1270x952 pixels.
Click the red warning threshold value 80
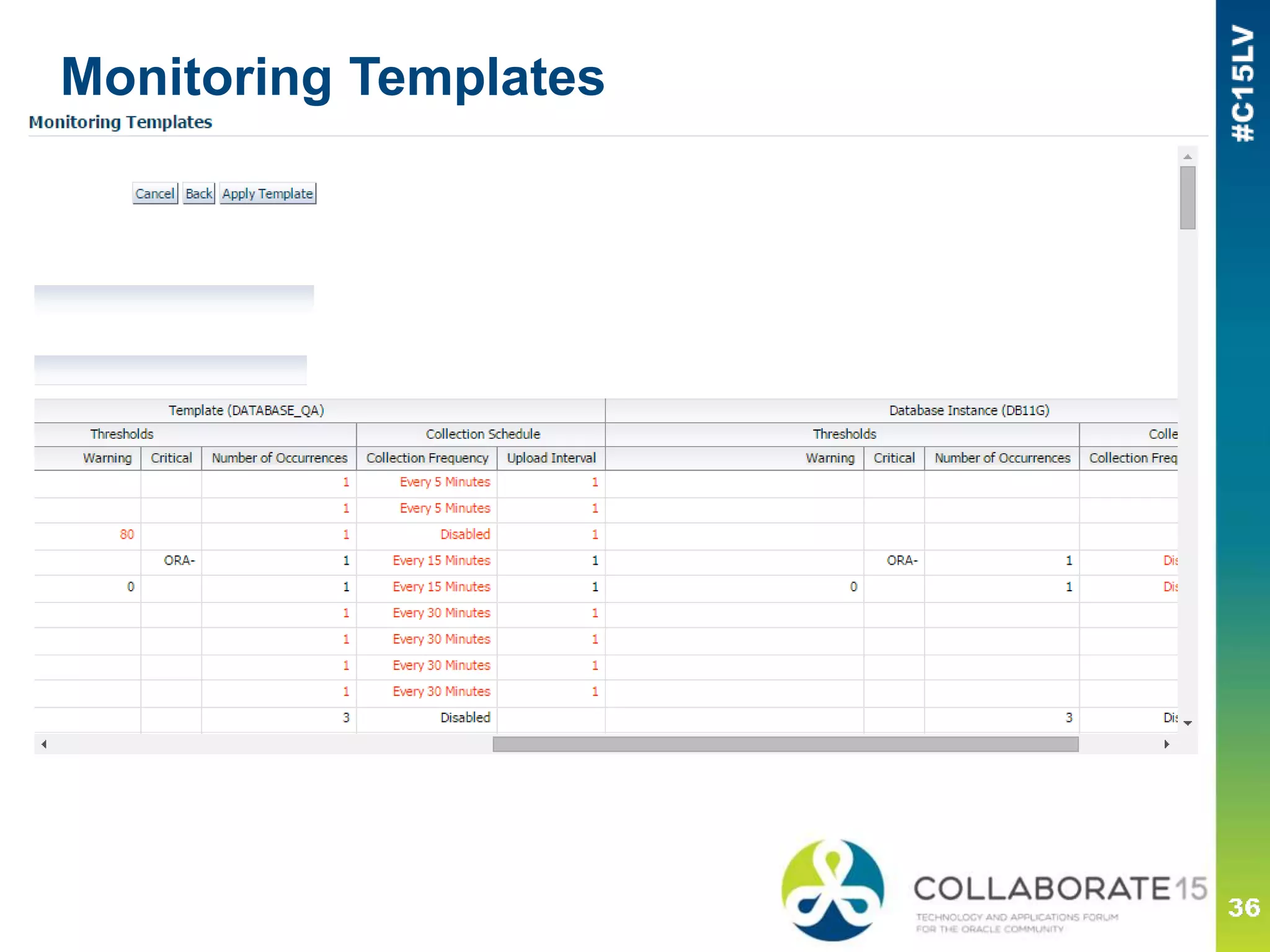coord(127,534)
